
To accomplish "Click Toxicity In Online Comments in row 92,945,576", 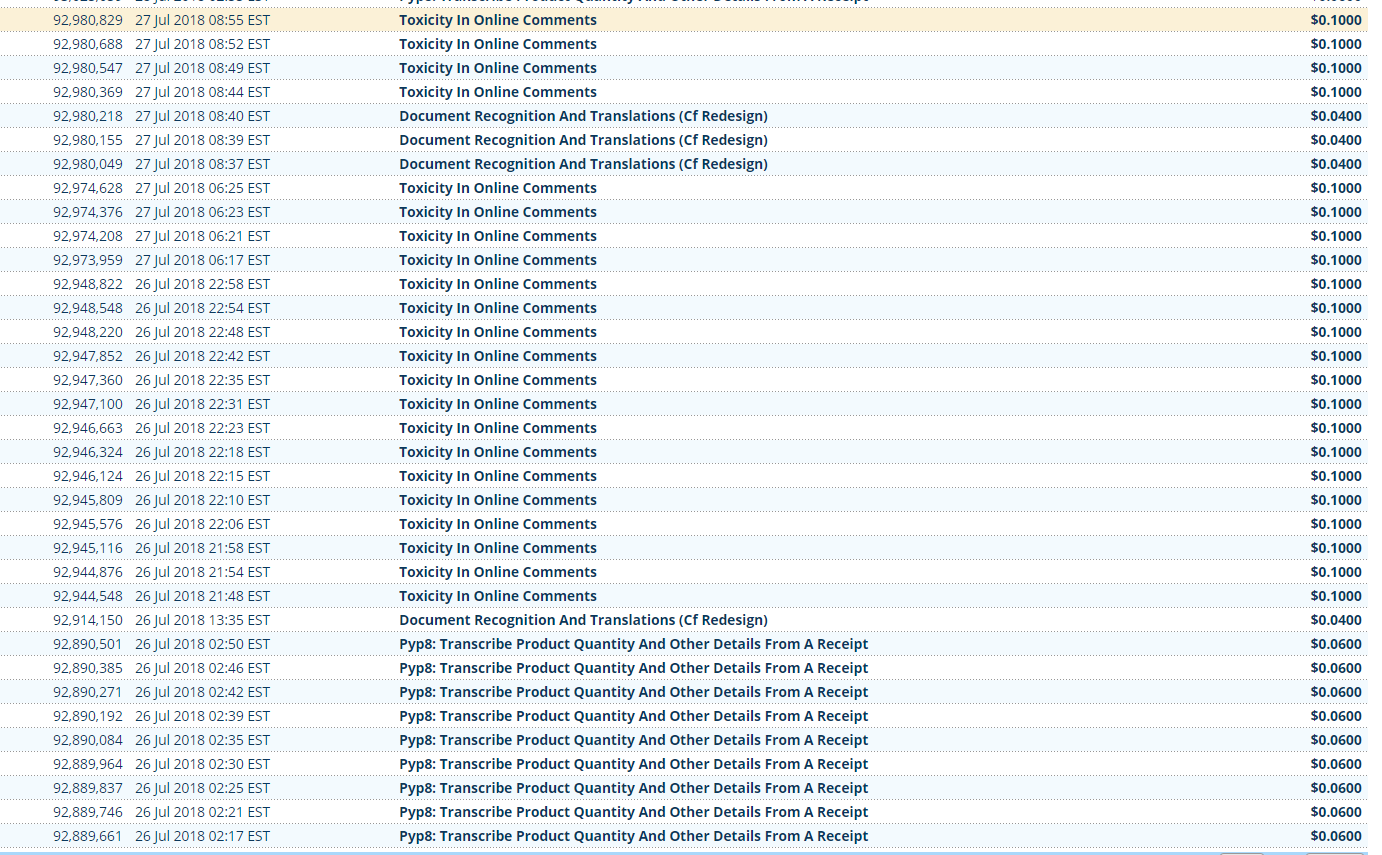I will point(498,524).
